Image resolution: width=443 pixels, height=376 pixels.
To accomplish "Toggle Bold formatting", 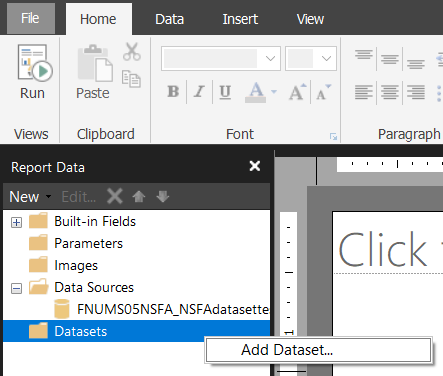I will 173,91.
